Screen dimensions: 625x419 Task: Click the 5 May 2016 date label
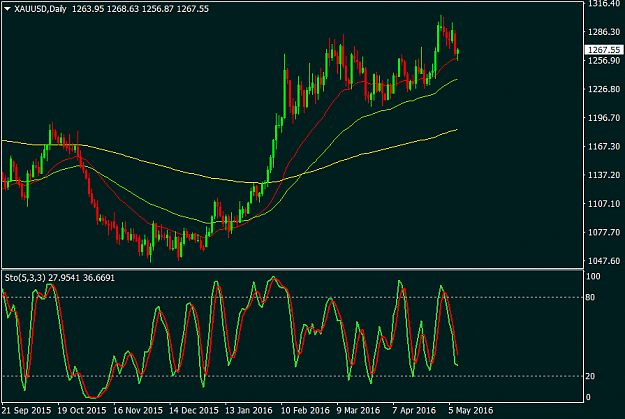click(471, 410)
